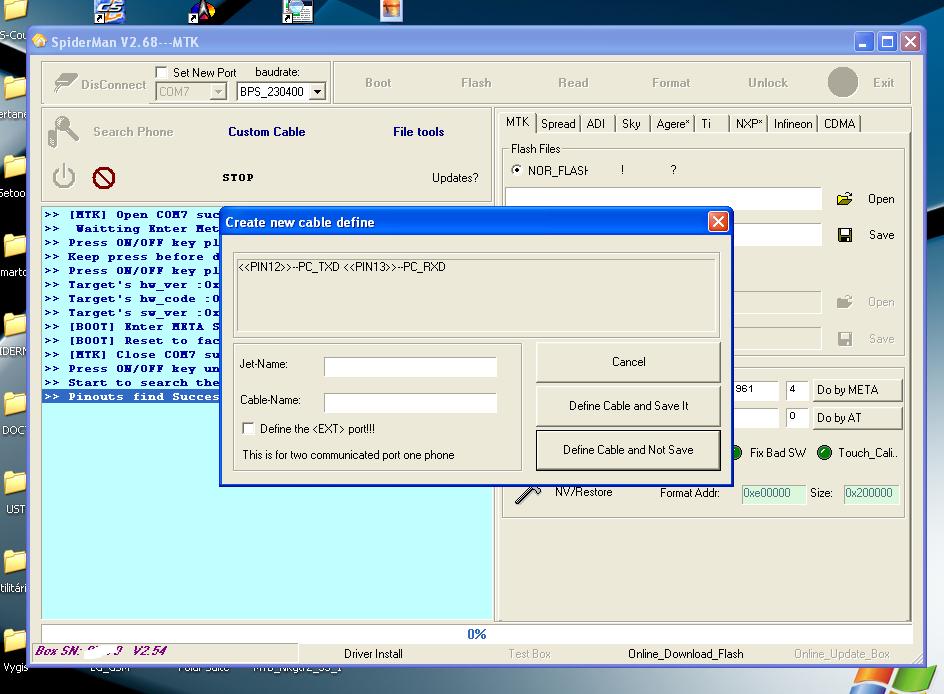Viewport: 944px width, 694px height.
Task: Switch to the Spread tab
Action: 557,123
